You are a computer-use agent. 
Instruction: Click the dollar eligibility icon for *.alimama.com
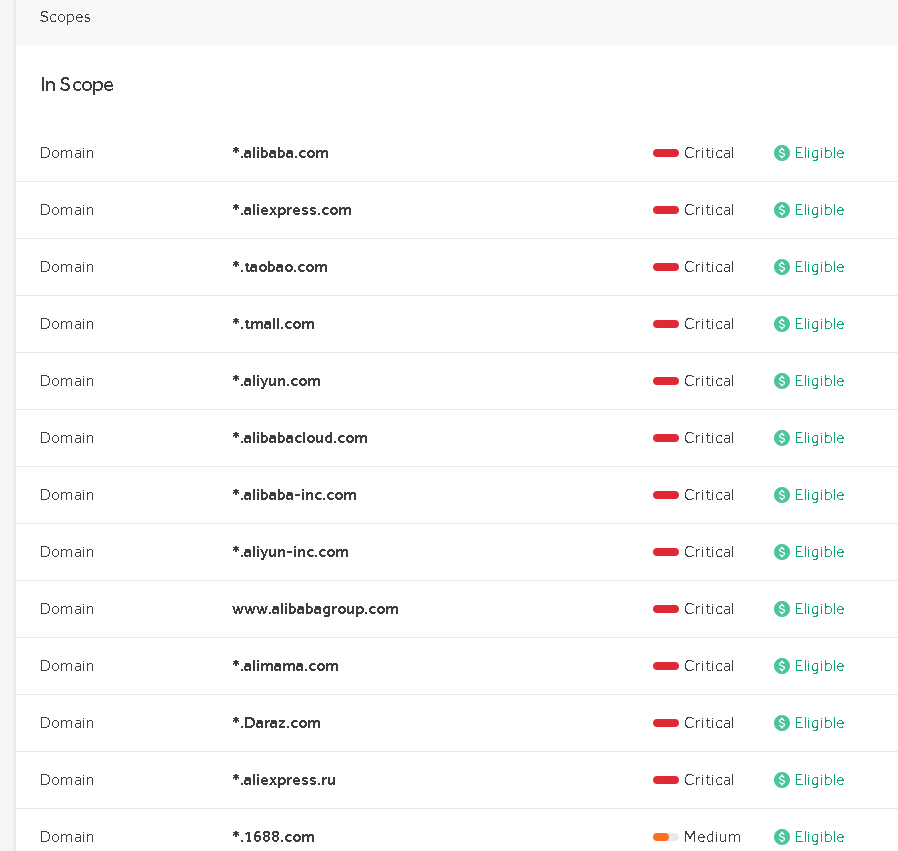[x=782, y=666]
